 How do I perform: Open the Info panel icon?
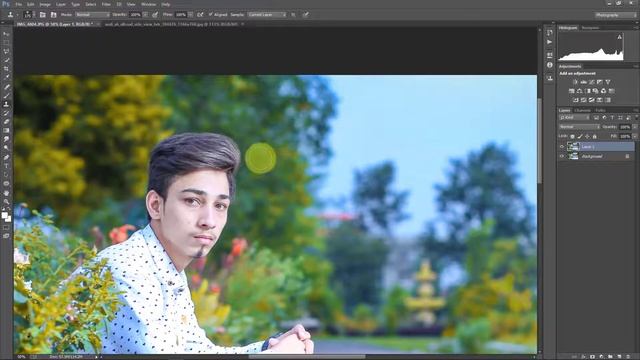click(x=550, y=65)
